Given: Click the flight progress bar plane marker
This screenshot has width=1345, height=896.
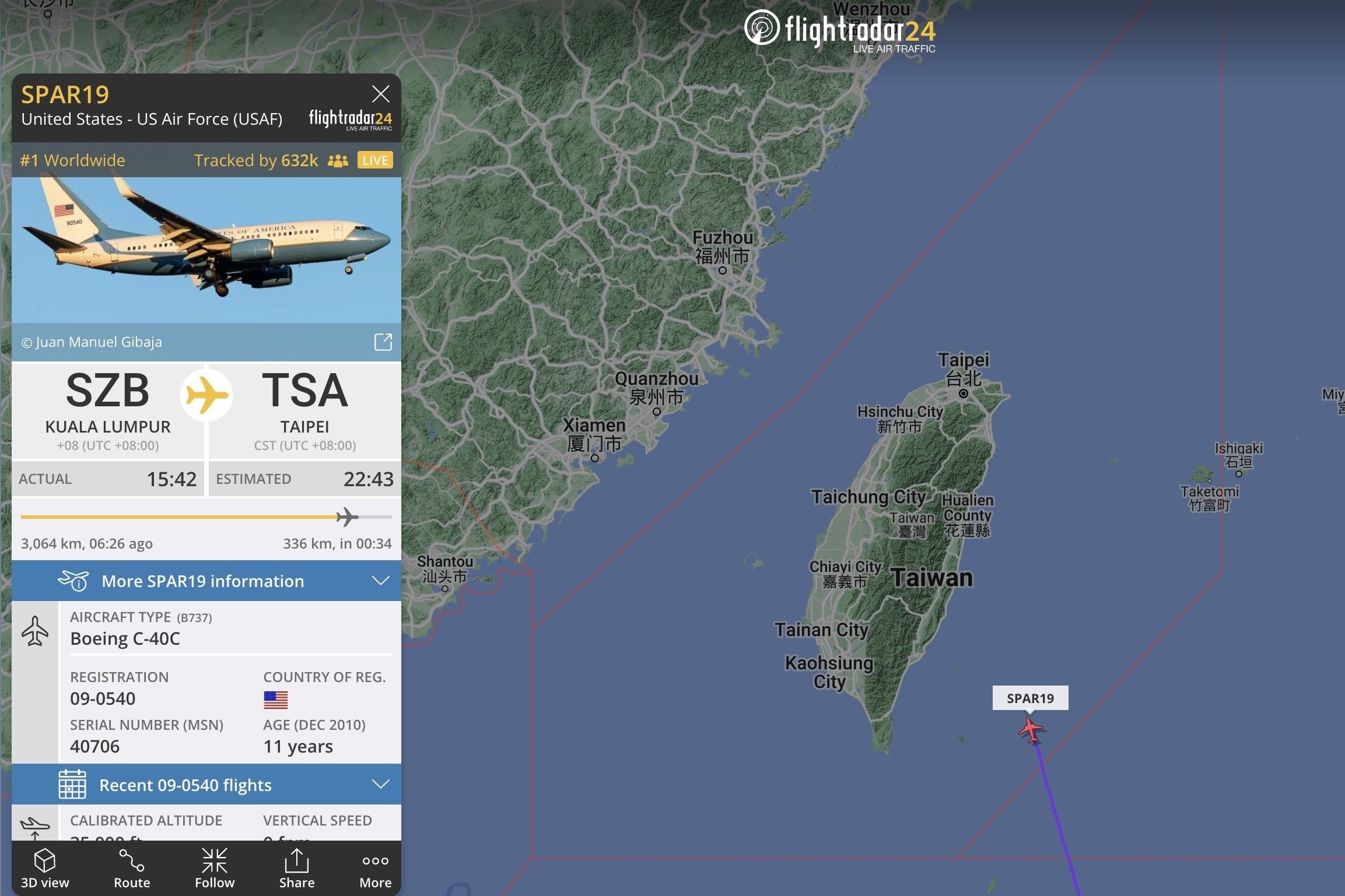Looking at the screenshot, I should 347,517.
